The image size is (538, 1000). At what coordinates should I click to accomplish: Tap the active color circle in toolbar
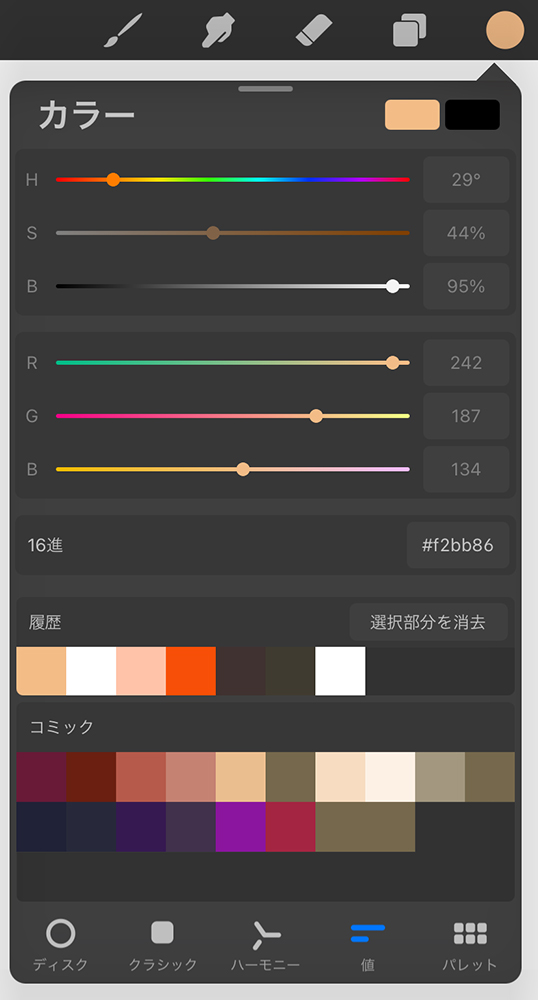tap(505, 30)
